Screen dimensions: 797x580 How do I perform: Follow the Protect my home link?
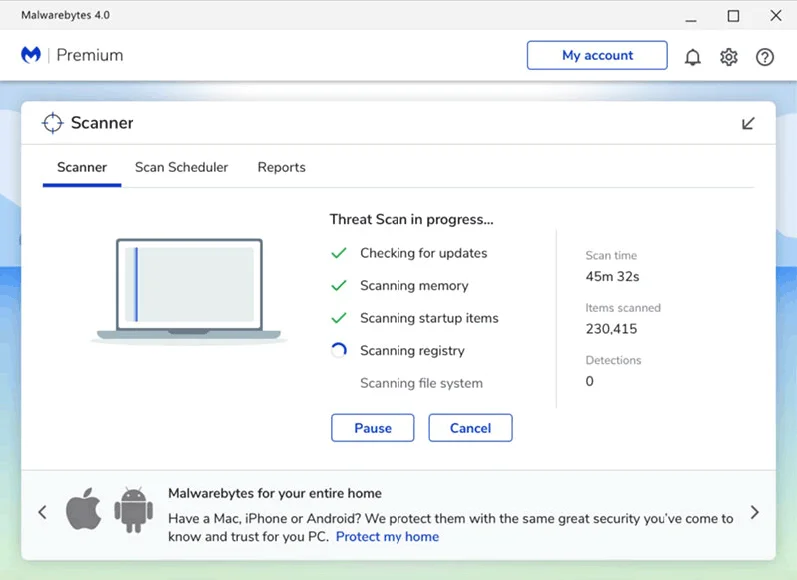387,537
